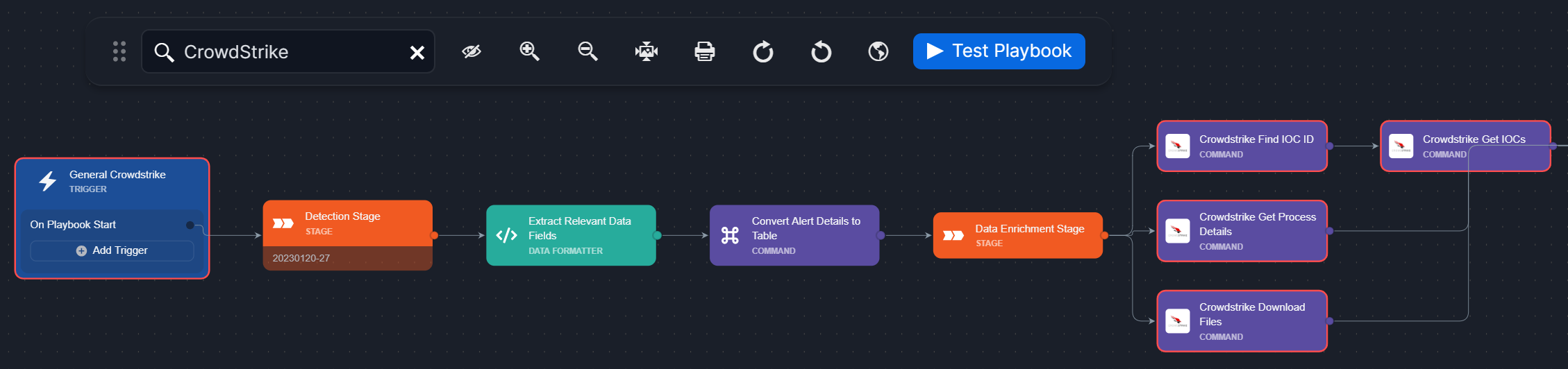Screen dimensions: 1568x369
Task: Click Download Files output port
Action: point(1329,321)
